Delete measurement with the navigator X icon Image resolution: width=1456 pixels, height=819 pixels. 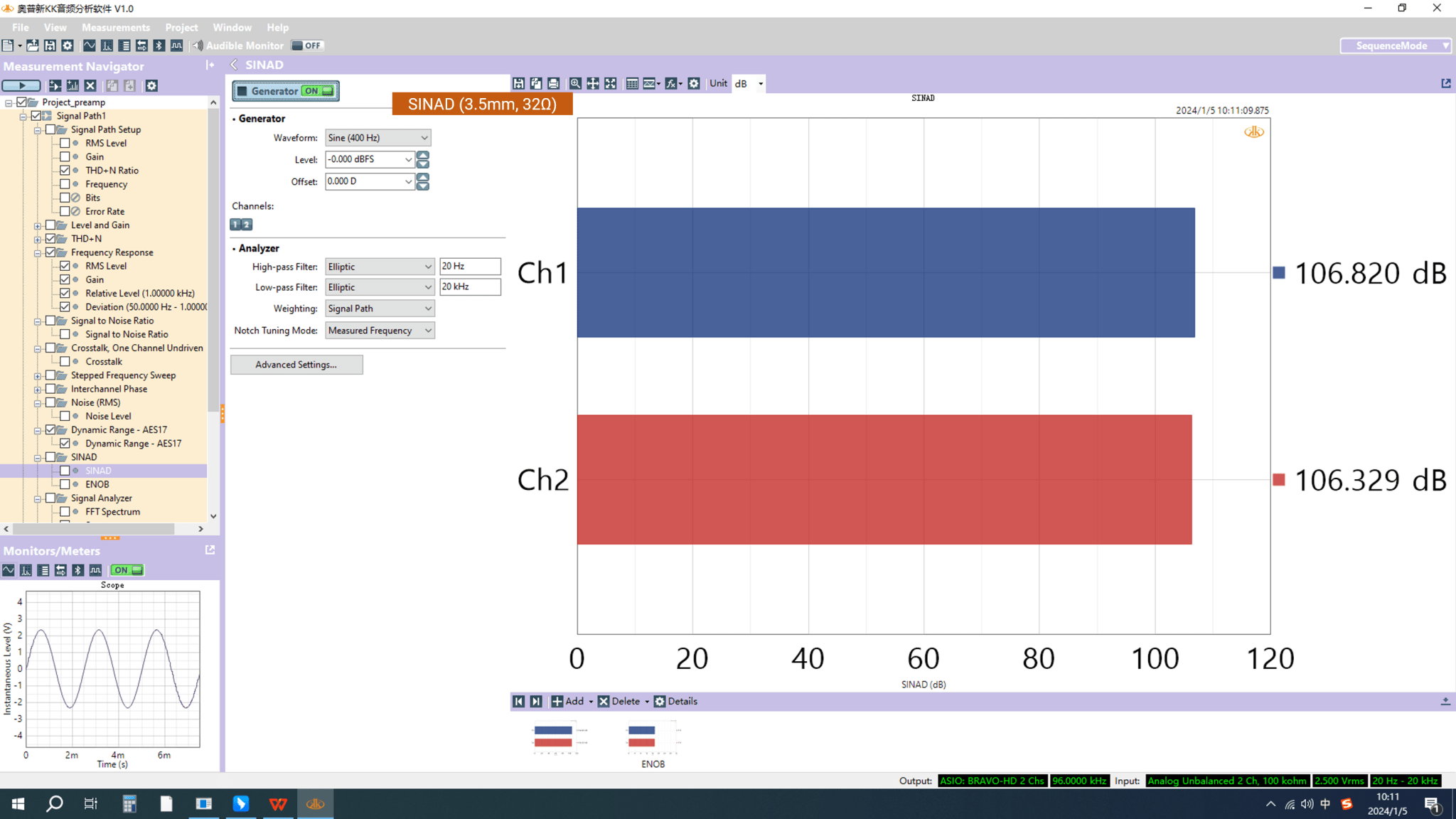(x=90, y=85)
